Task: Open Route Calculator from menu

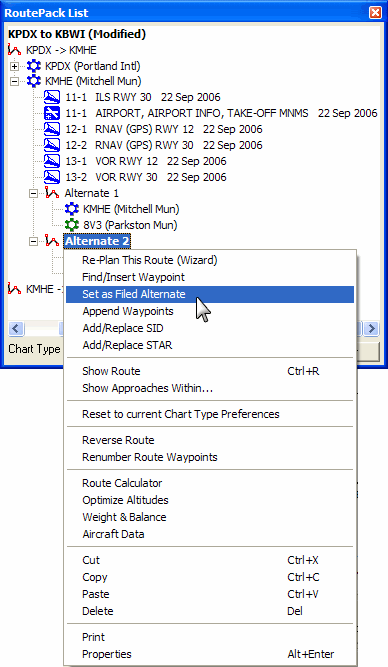Action: pos(210,483)
